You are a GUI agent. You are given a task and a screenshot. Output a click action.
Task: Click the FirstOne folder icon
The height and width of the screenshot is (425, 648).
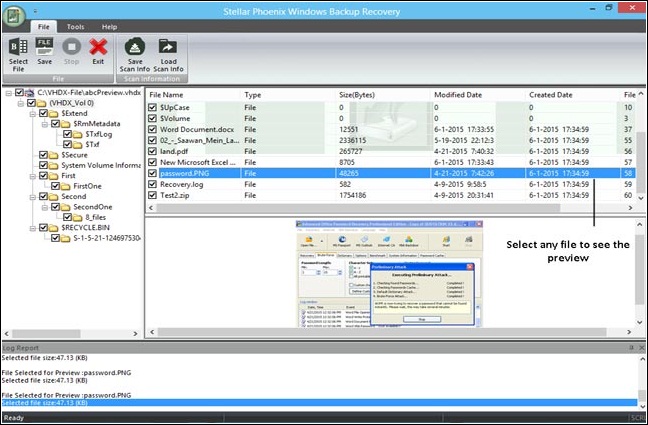pyautogui.click(x=66, y=186)
